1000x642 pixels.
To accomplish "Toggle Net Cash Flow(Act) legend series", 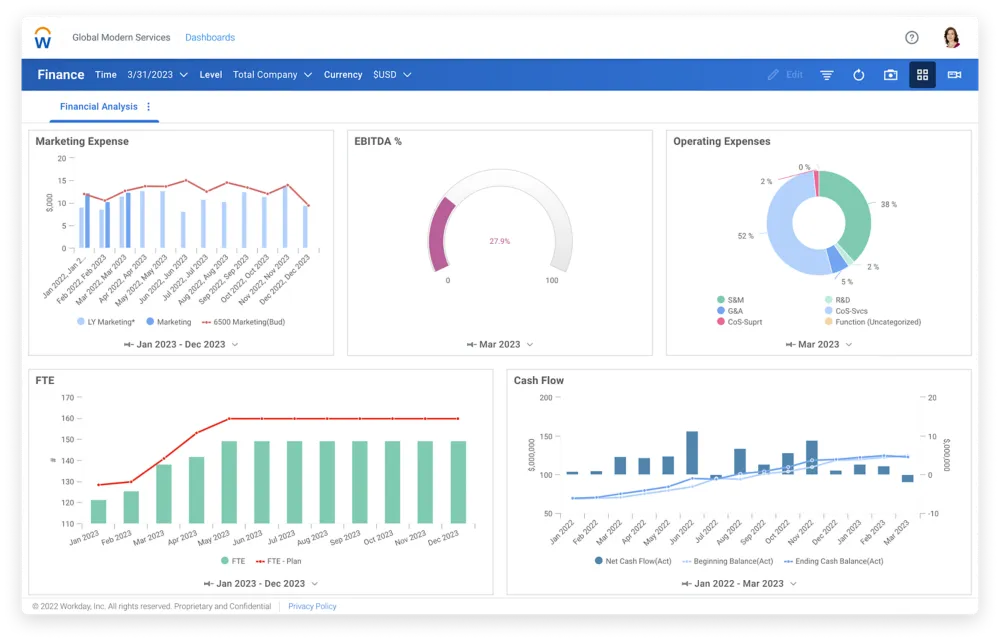I will [633, 561].
